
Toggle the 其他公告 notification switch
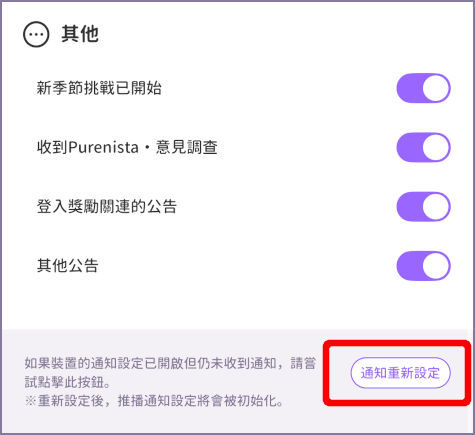click(423, 266)
